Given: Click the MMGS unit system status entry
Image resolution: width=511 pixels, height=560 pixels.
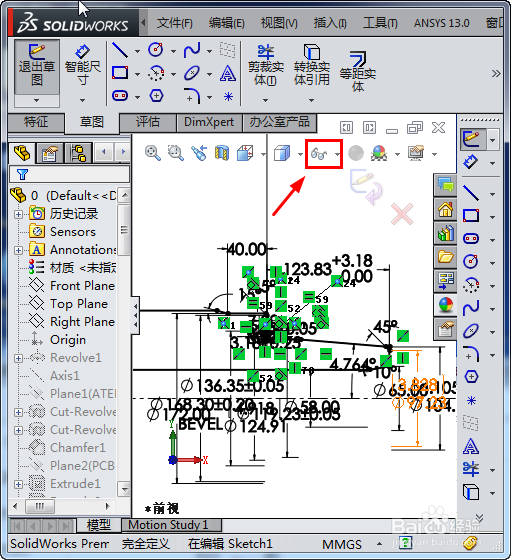Looking at the screenshot, I should (342, 544).
